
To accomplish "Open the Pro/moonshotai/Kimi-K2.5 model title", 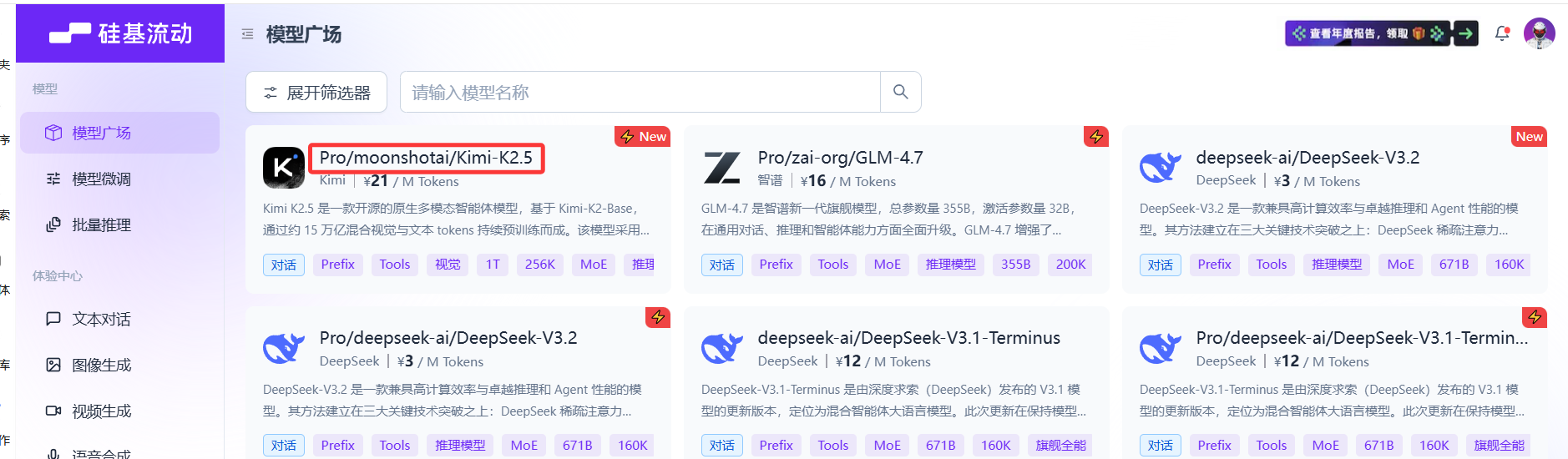I will pyautogui.click(x=426, y=158).
